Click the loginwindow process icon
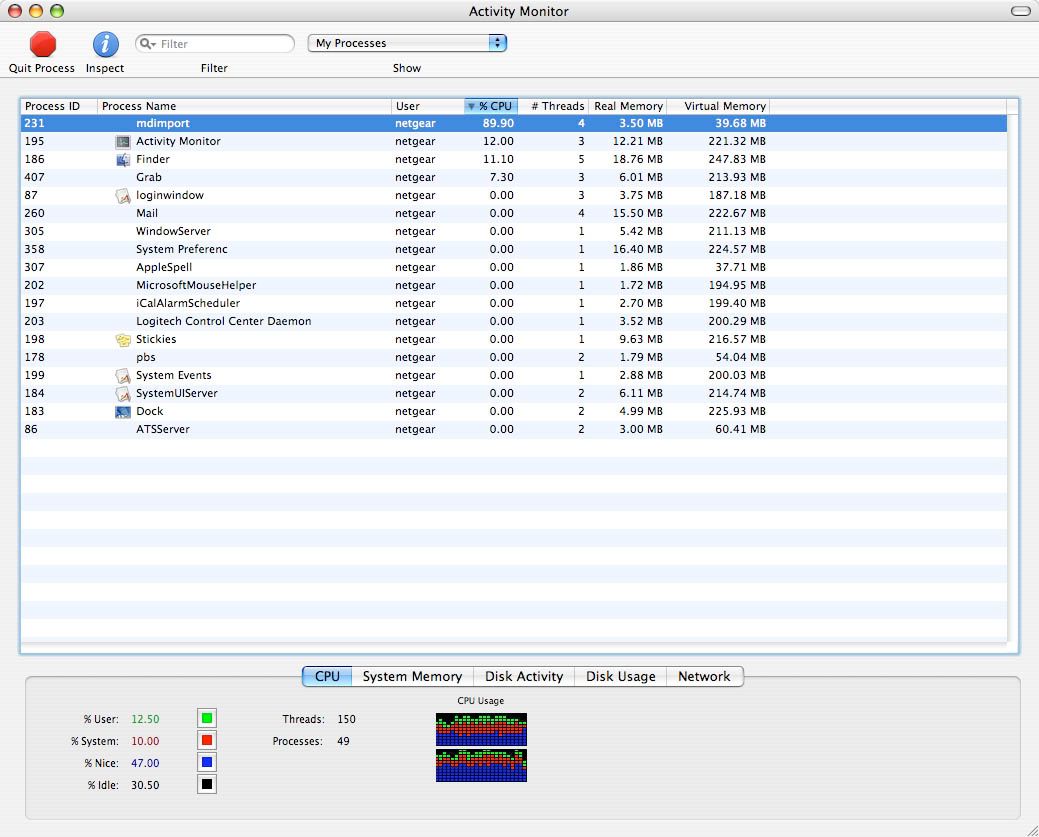Screen dimensions: 1039x837 [123, 195]
